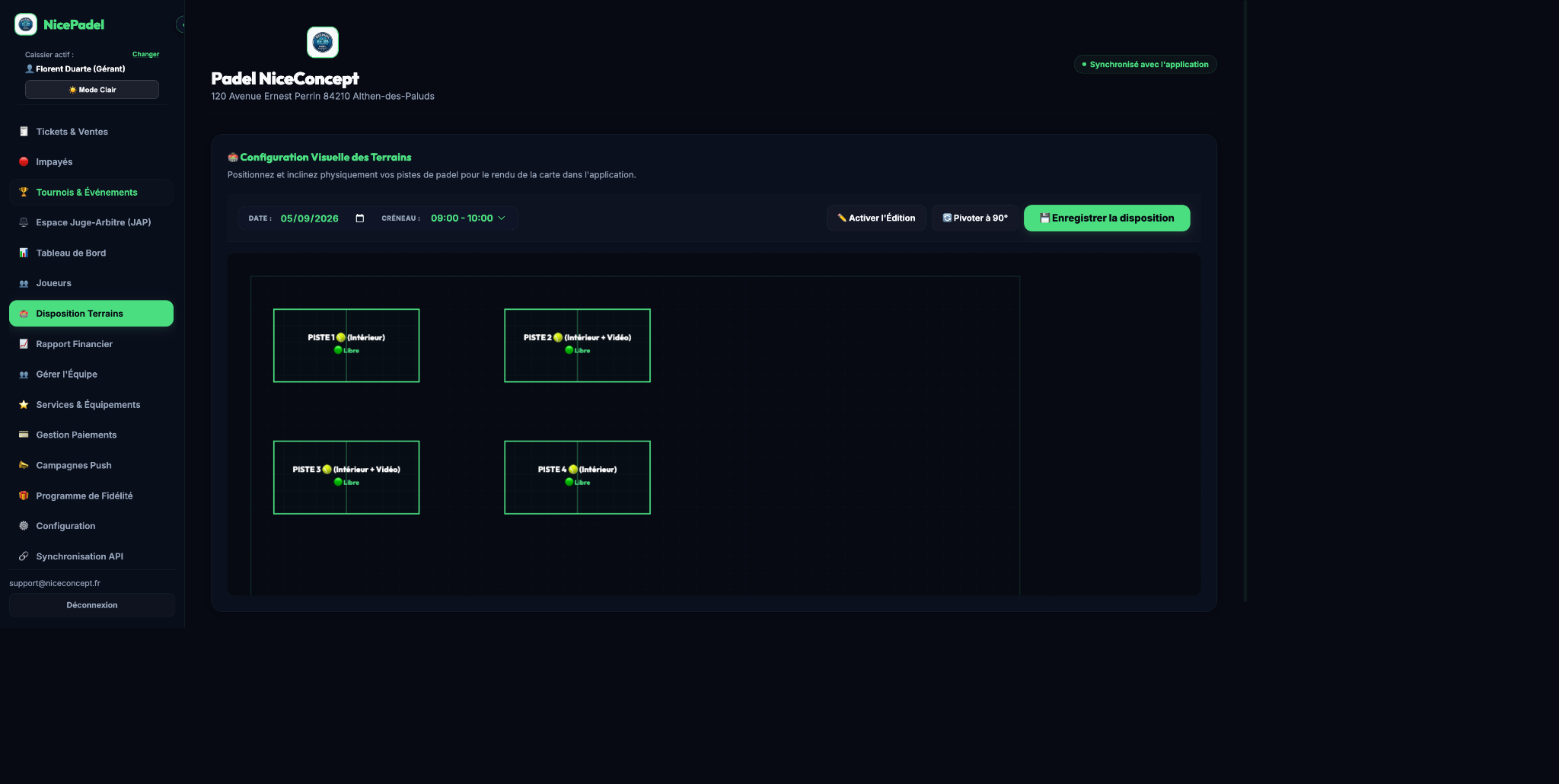Click the Configuration gear icon
This screenshot has width=1559, height=784.
pos(24,526)
